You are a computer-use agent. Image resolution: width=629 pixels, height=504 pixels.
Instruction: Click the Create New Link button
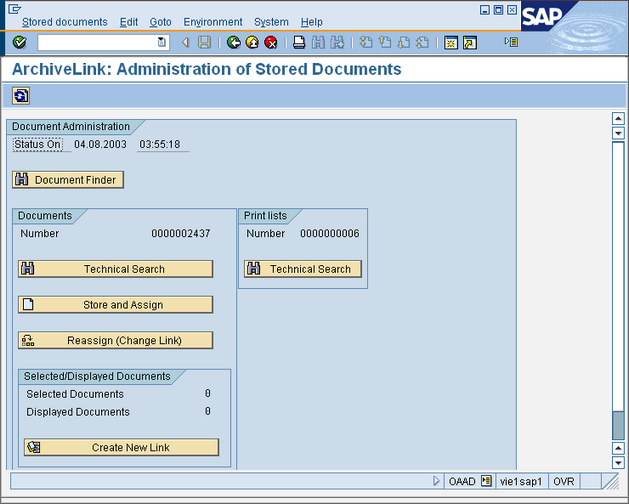click(121, 447)
